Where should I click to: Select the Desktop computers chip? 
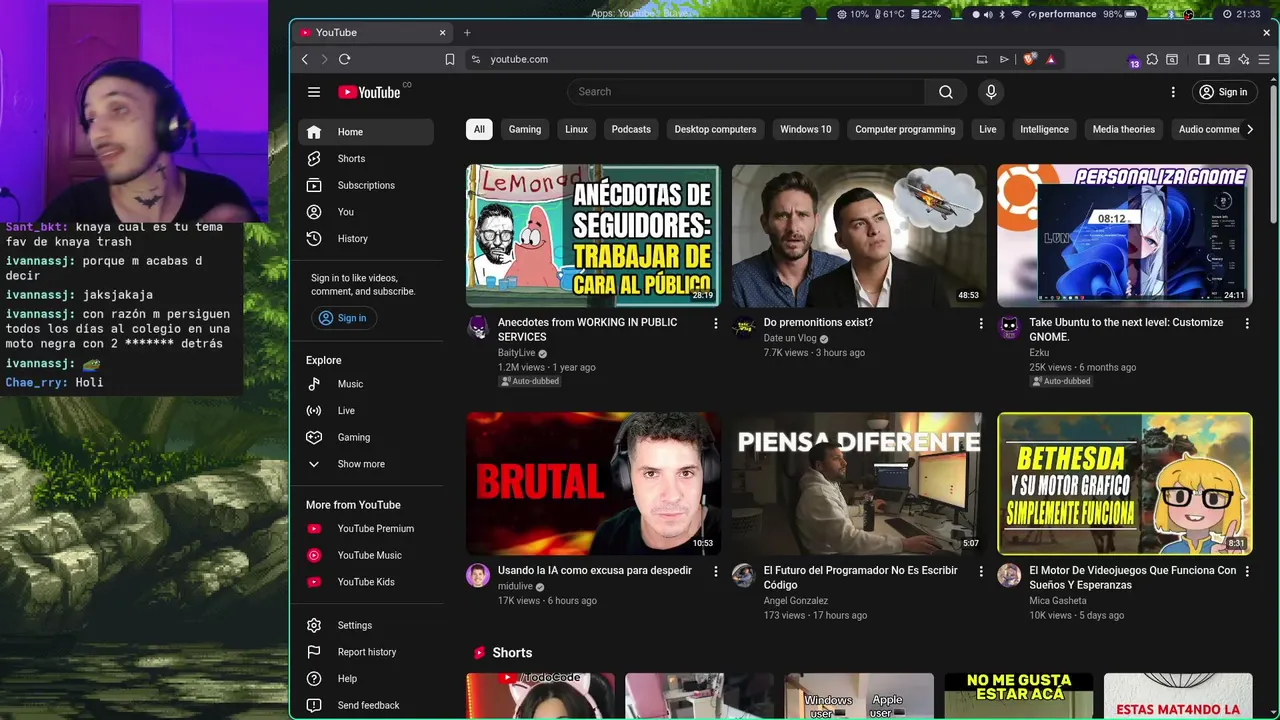(715, 129)
